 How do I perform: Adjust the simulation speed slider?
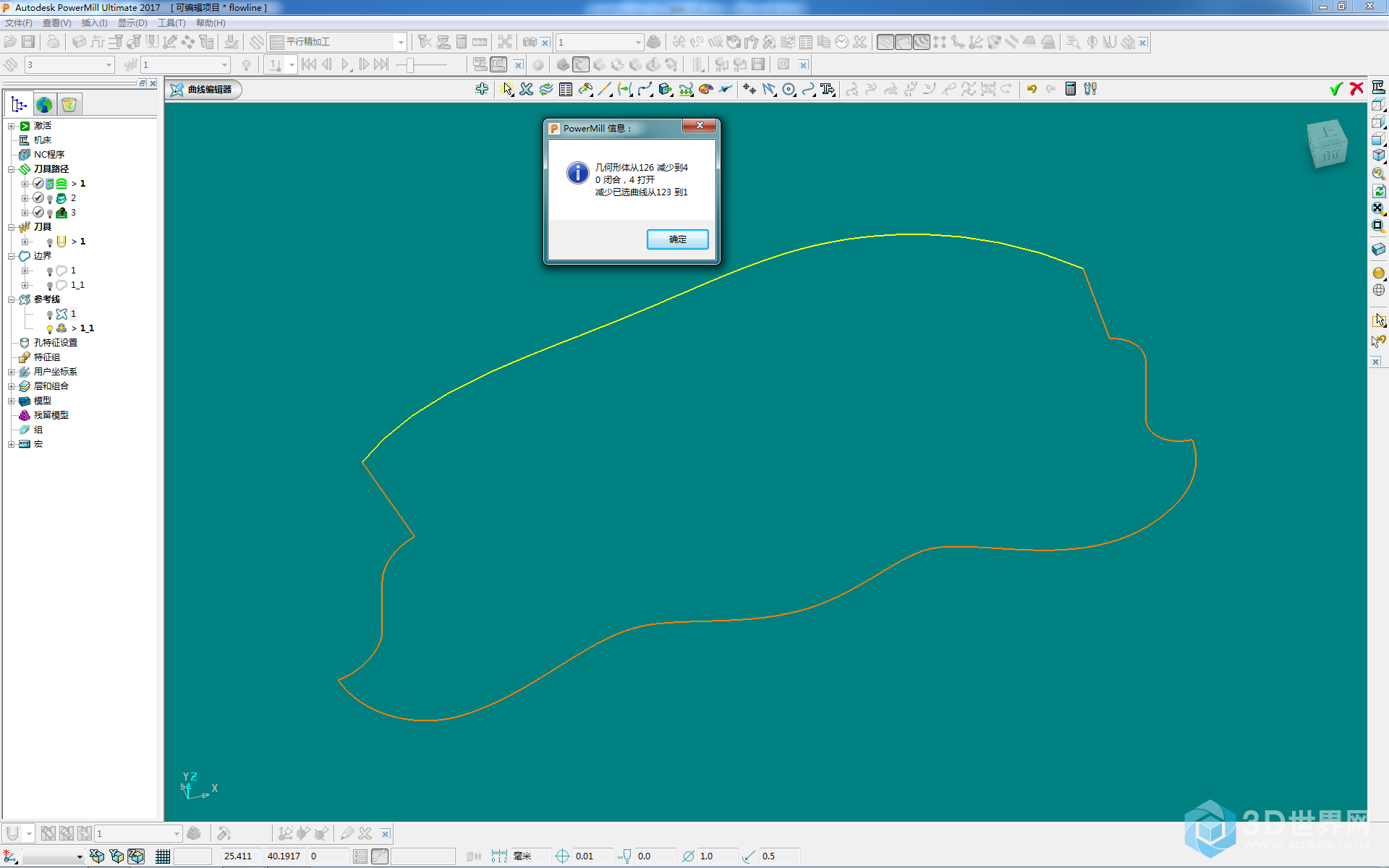[409, 65]
